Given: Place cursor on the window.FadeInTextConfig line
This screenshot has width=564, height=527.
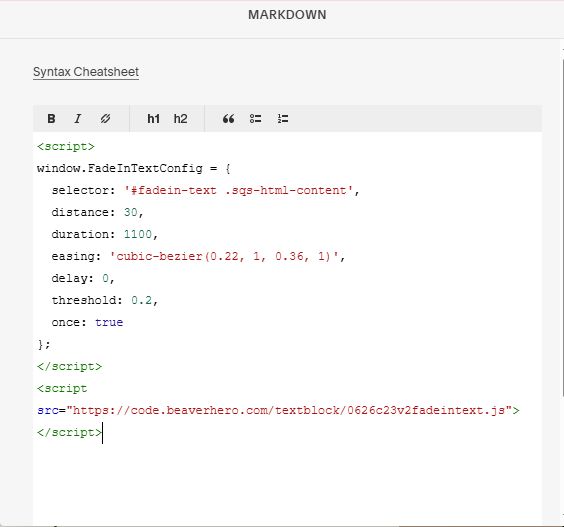Looking at the screenshot, I should coord(133,168).
